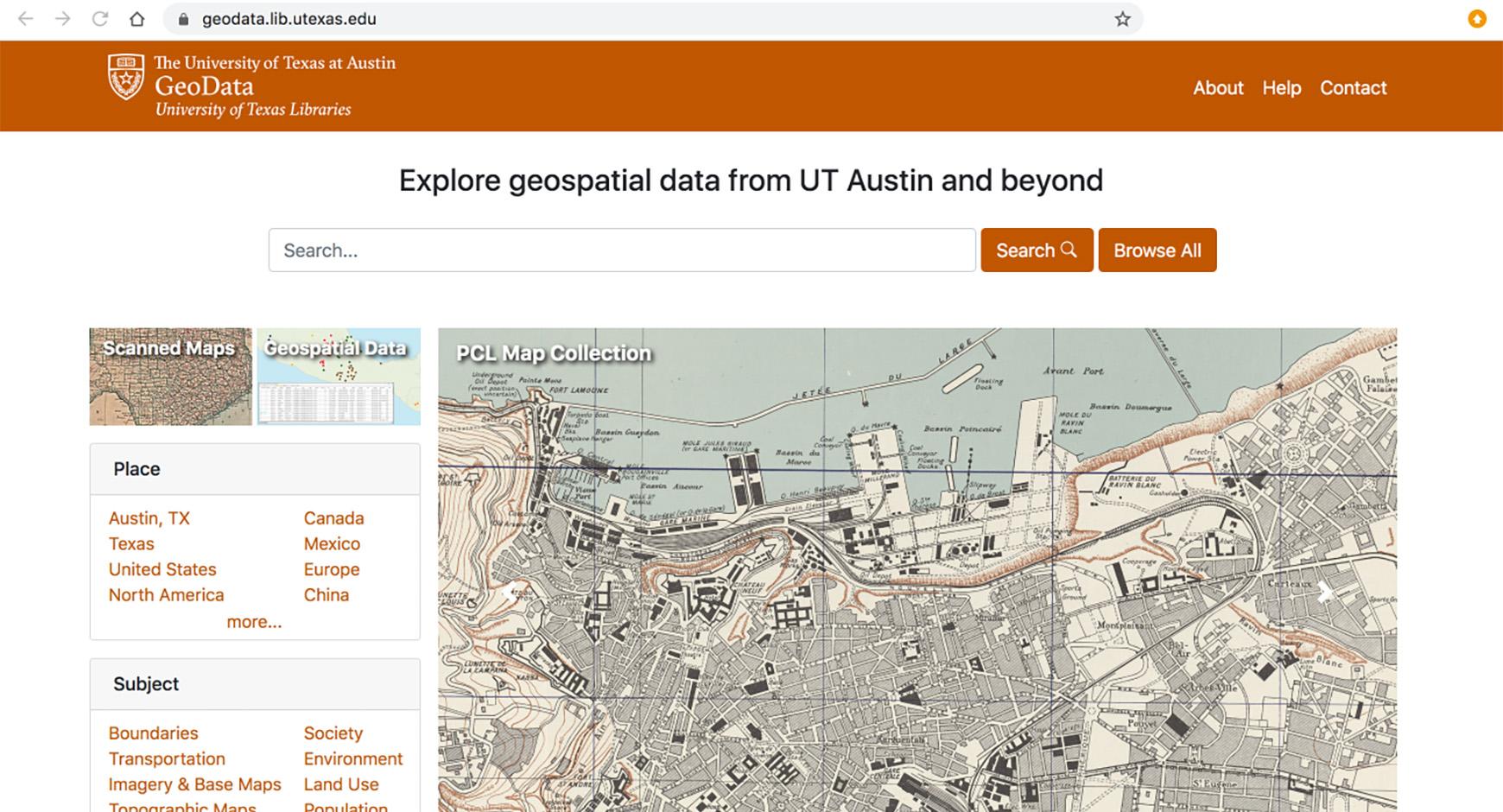1503x812 pixels.
Task: Reload the page with the refresh icon
Action: [x=100, y=18]
